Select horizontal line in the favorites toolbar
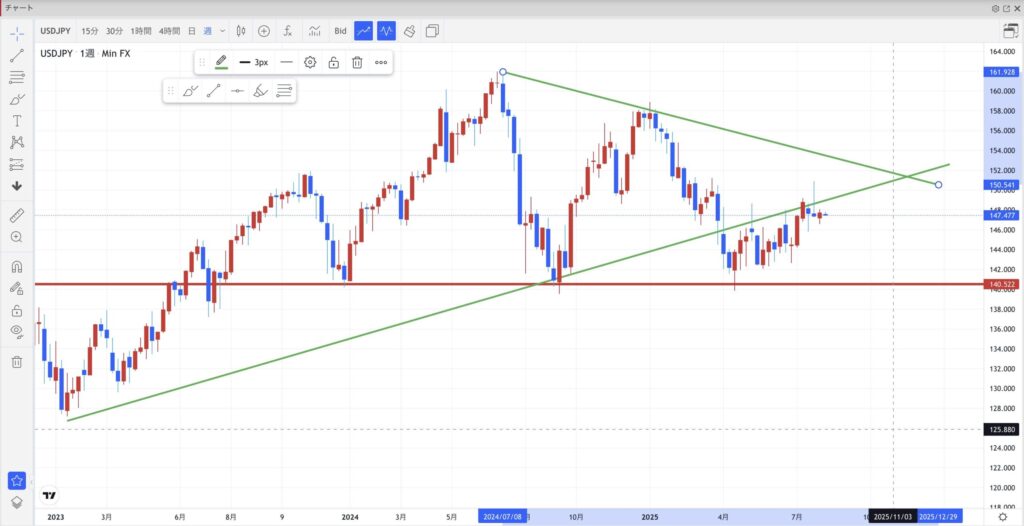Viewport: 1024px width, 526px height. [237, 91]
